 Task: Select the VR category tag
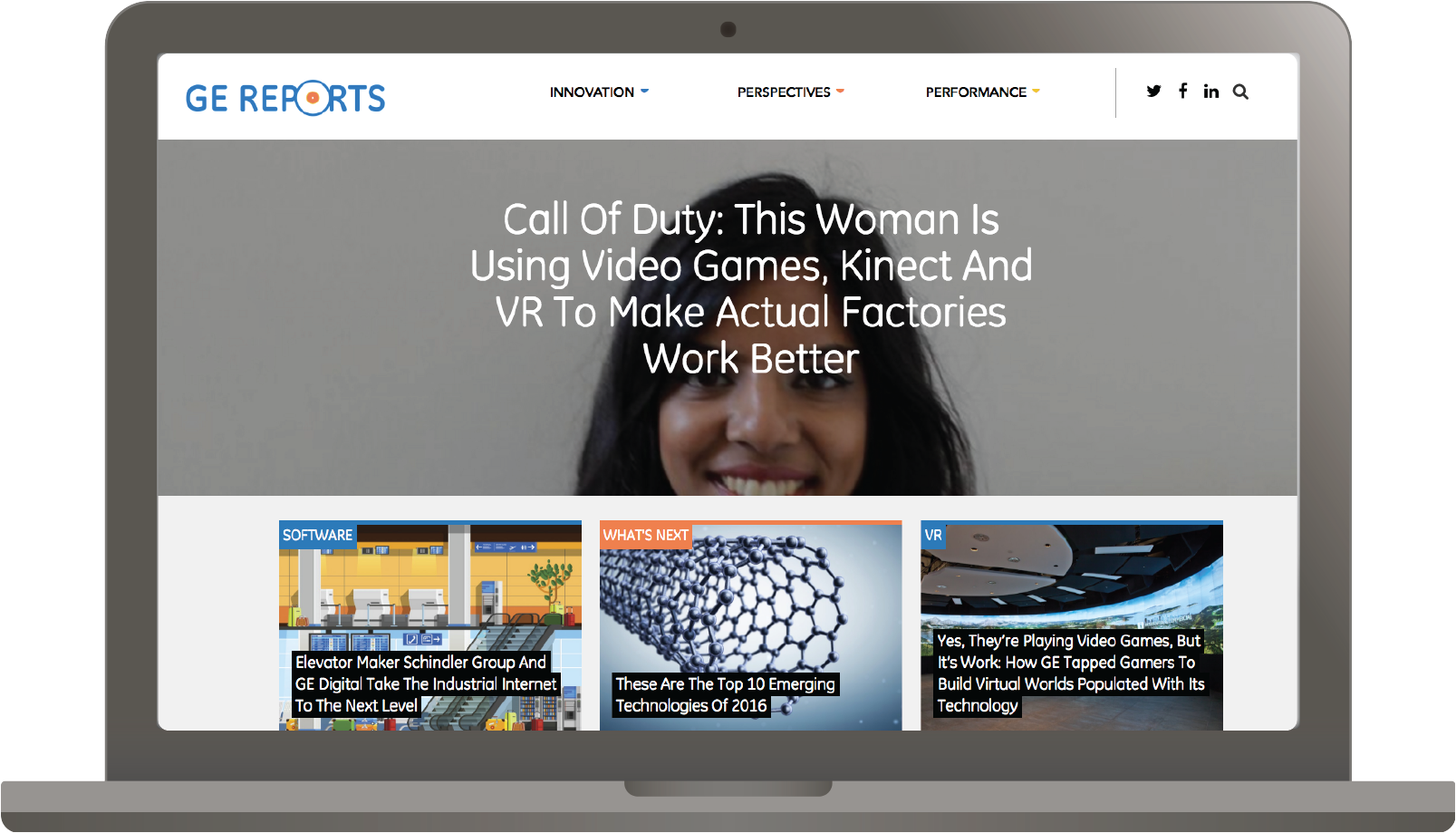[x=933, y=535]
